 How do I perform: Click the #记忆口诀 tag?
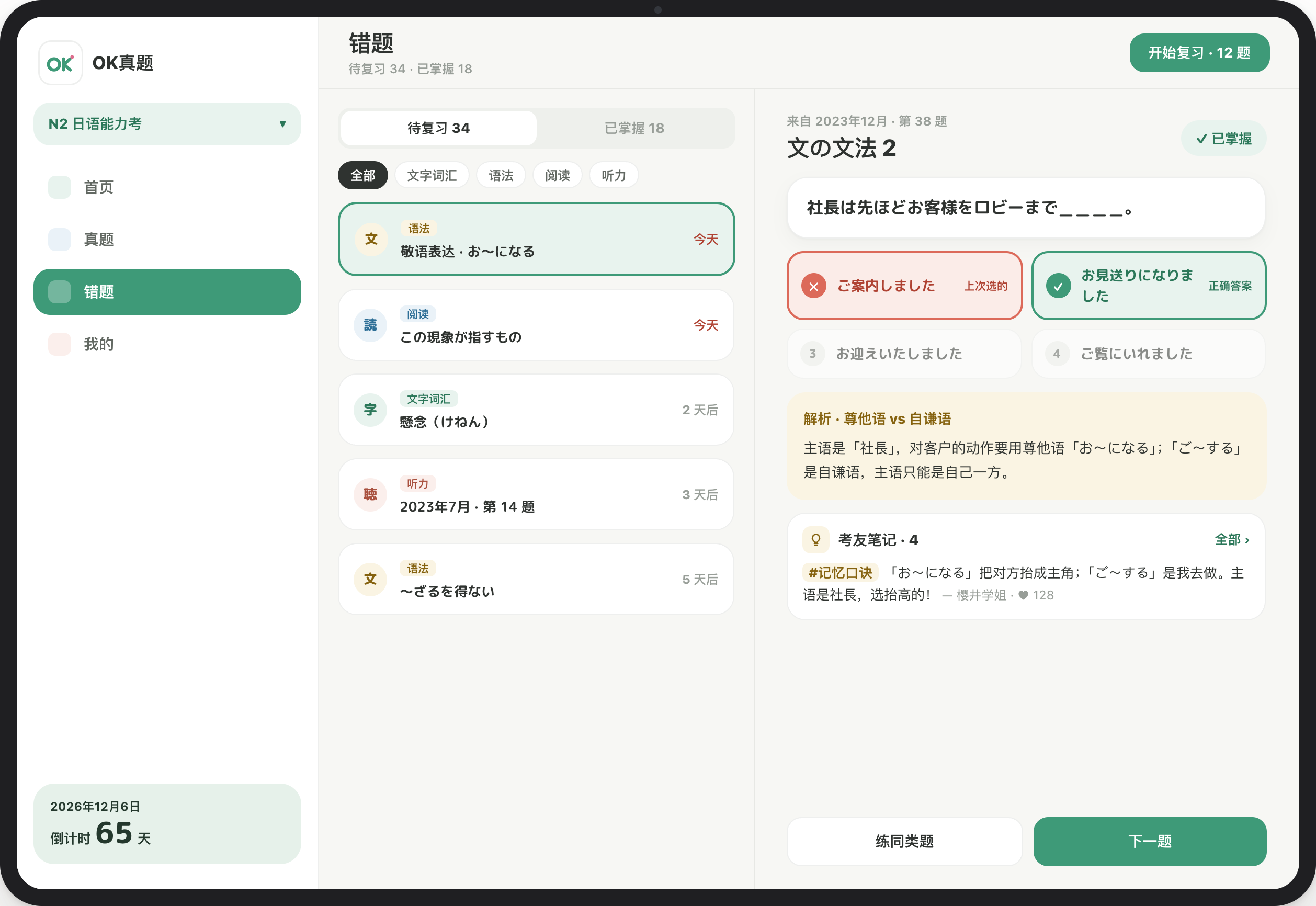[x=840, y=572]
